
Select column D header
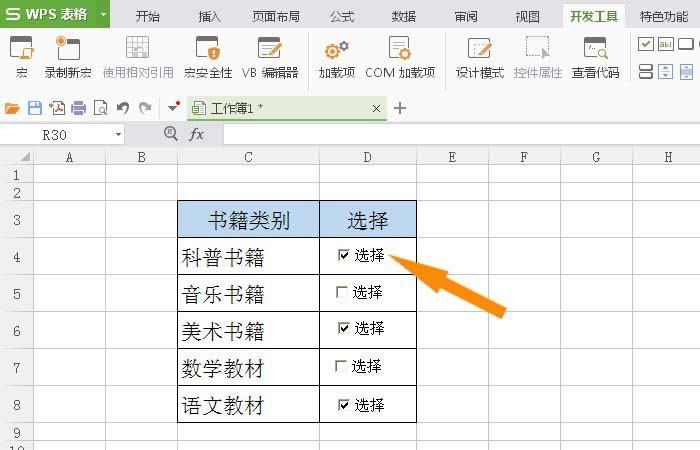(367, 157)
